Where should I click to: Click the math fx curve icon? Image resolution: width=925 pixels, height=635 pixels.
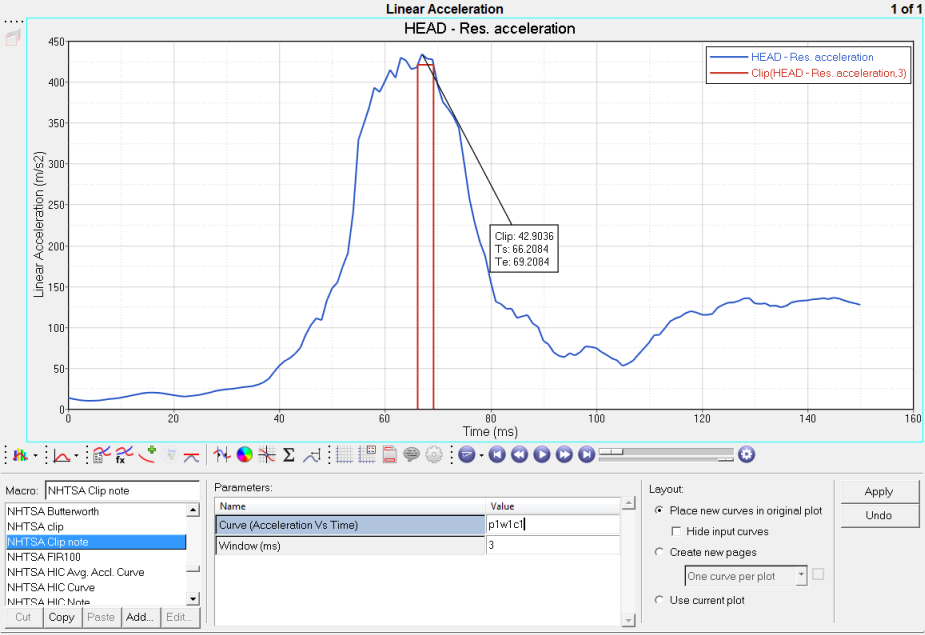click(124, 454)
